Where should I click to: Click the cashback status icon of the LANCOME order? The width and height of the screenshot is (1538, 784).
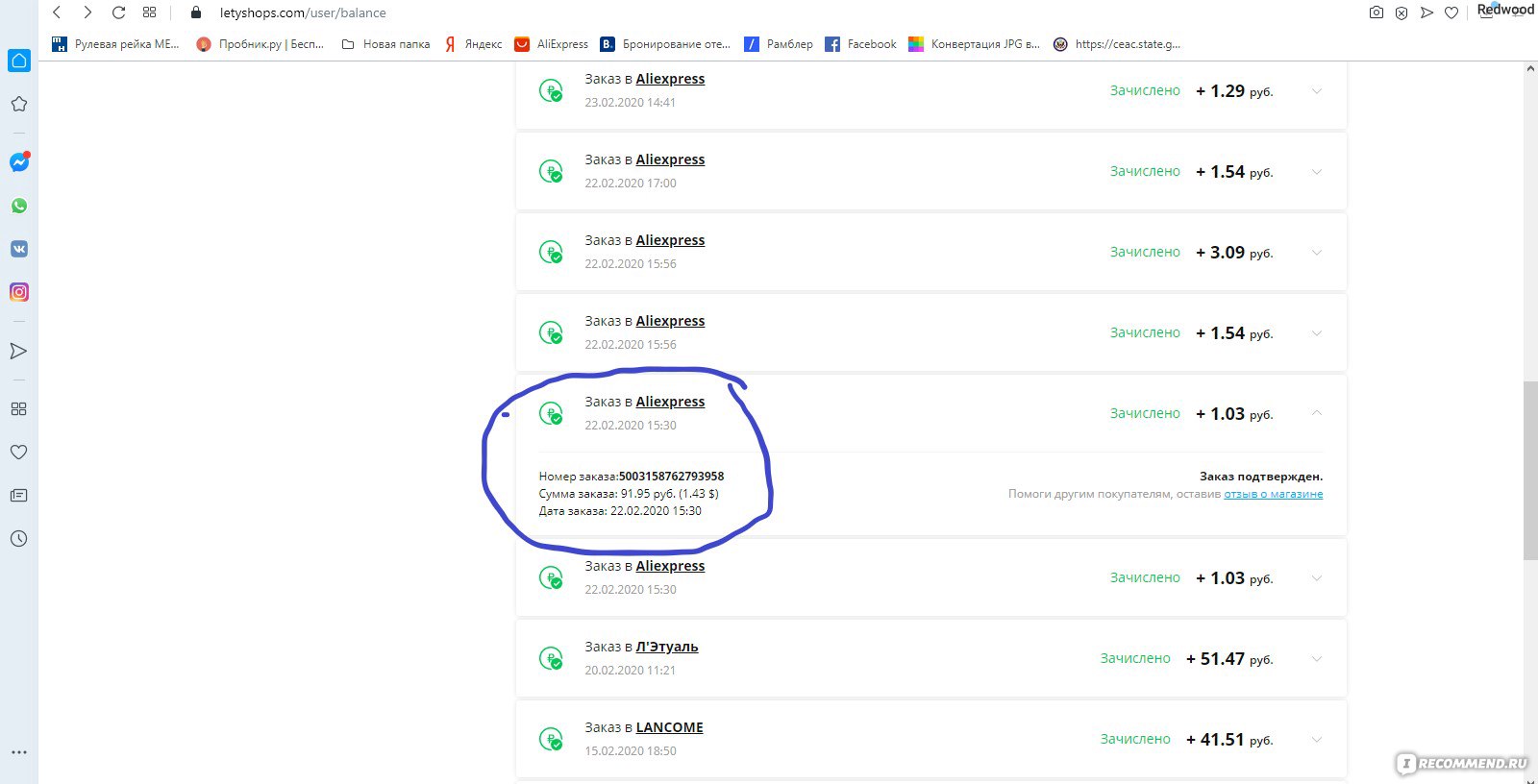click(551, 740)
